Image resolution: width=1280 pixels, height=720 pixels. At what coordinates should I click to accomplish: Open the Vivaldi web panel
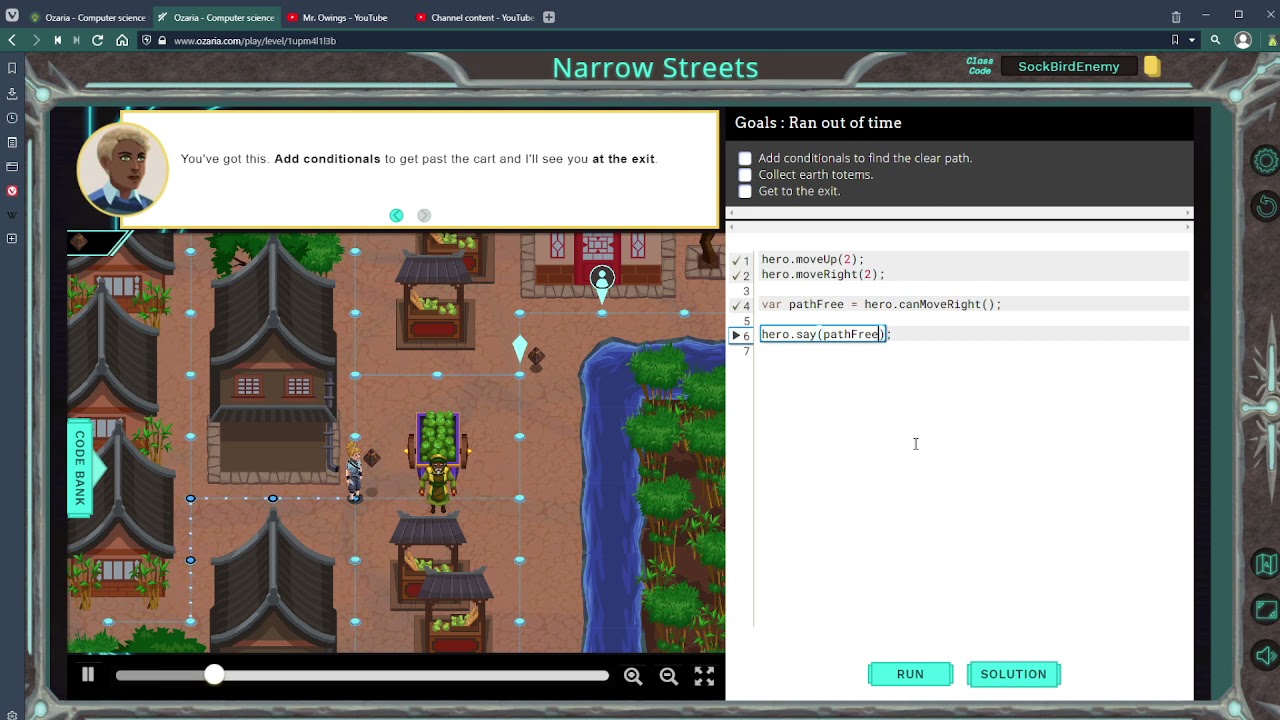[x=12, y=190]
